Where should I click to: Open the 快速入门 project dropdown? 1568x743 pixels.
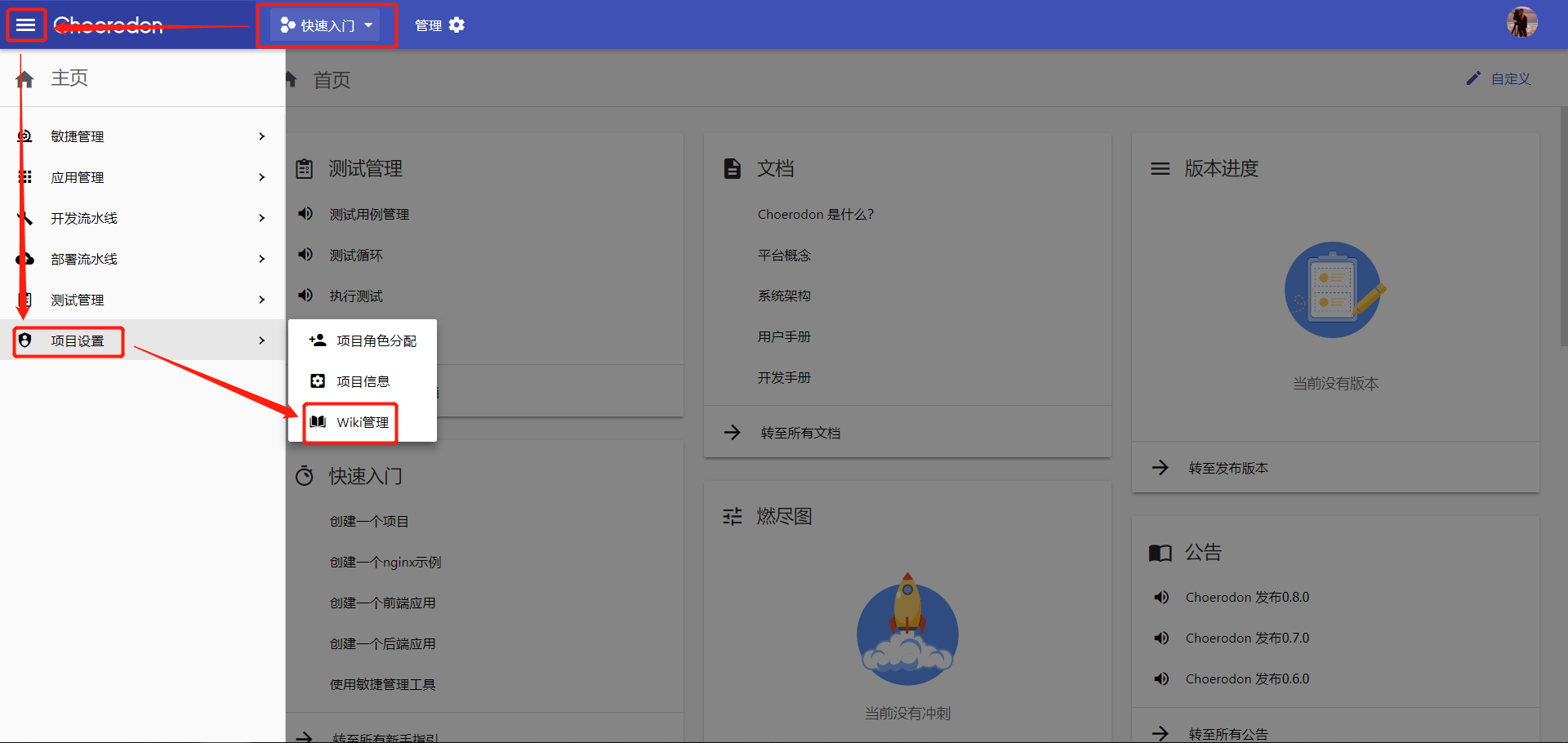(327, 25)
